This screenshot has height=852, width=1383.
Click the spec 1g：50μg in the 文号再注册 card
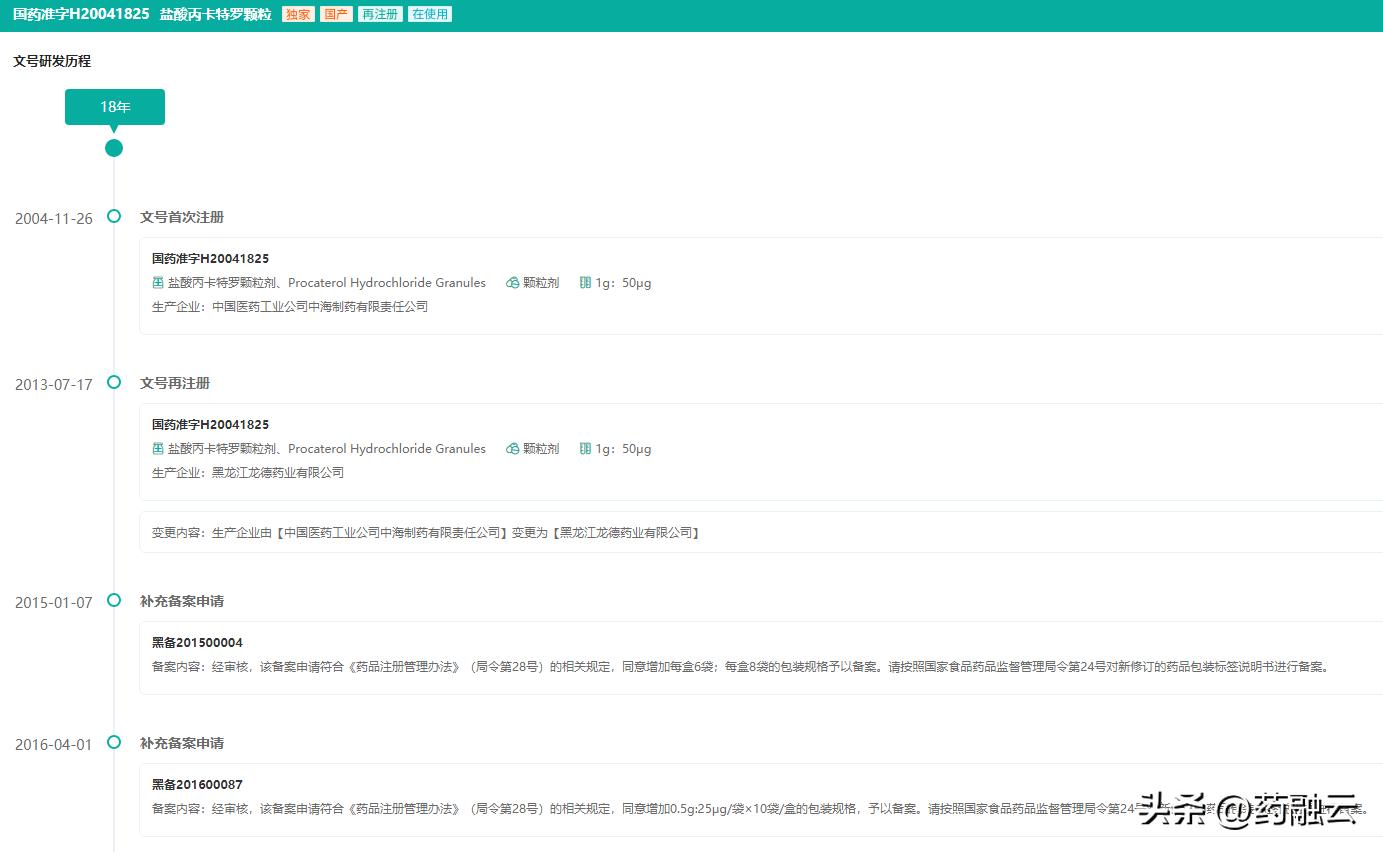coord(623,449)
